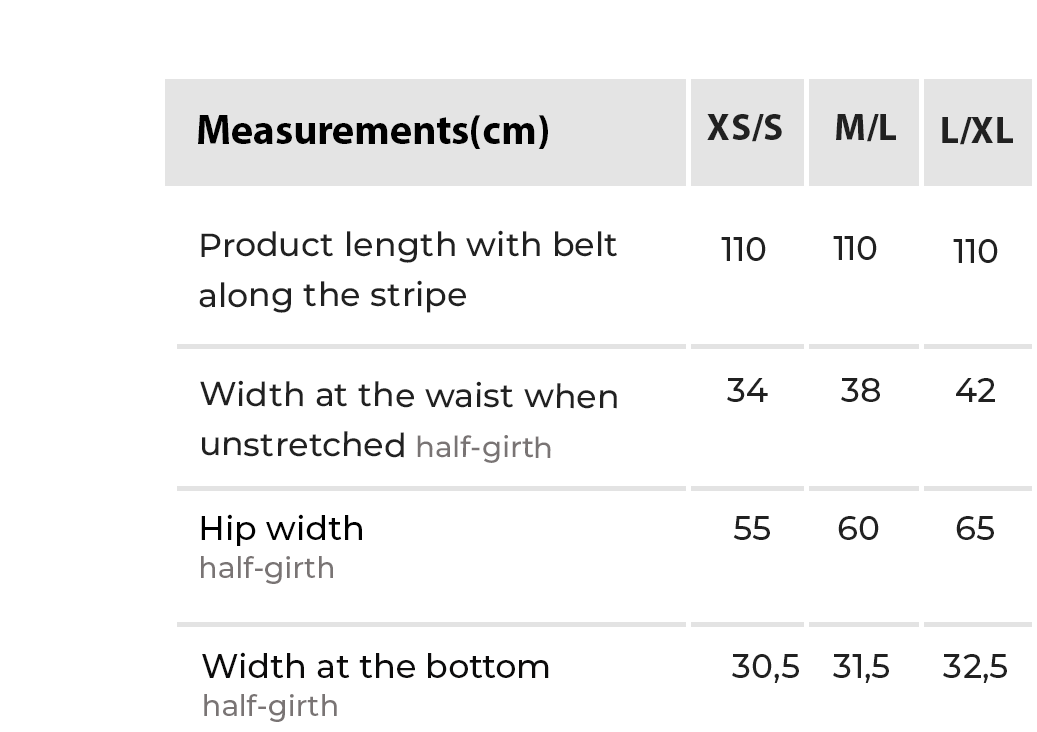Select hip width value 55

pyautogui.click(x=752, y=529)
